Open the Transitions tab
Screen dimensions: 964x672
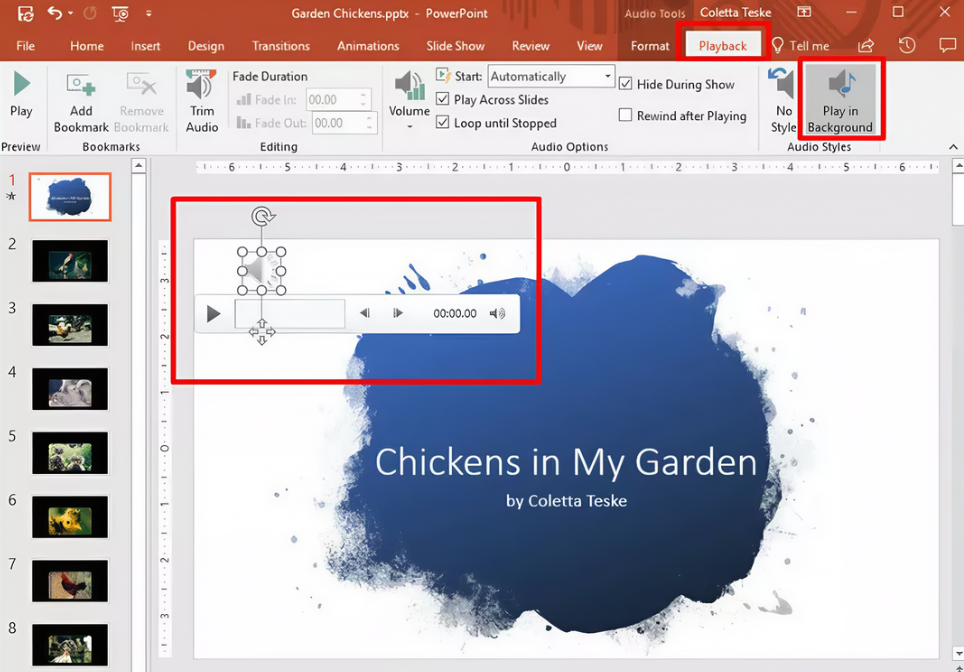pyautogui.click(x=281, y=46)
